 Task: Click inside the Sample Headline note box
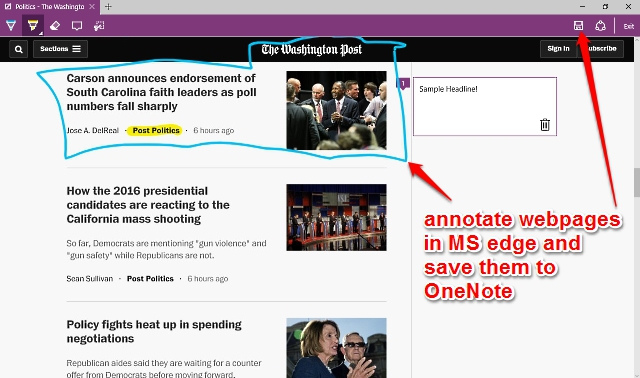pyautogui.click(x=484, y=106)
